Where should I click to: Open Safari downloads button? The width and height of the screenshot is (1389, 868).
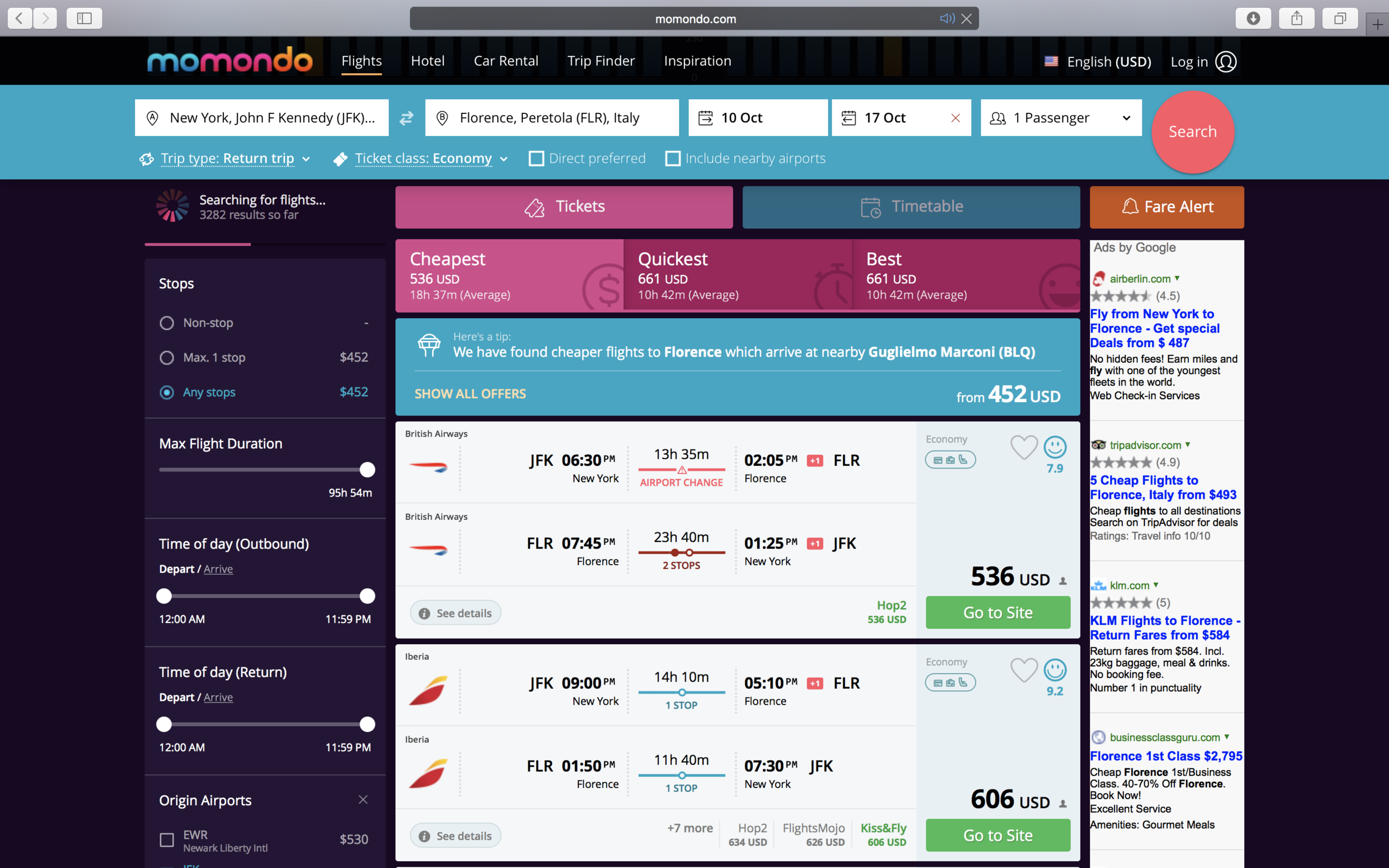1253,18
